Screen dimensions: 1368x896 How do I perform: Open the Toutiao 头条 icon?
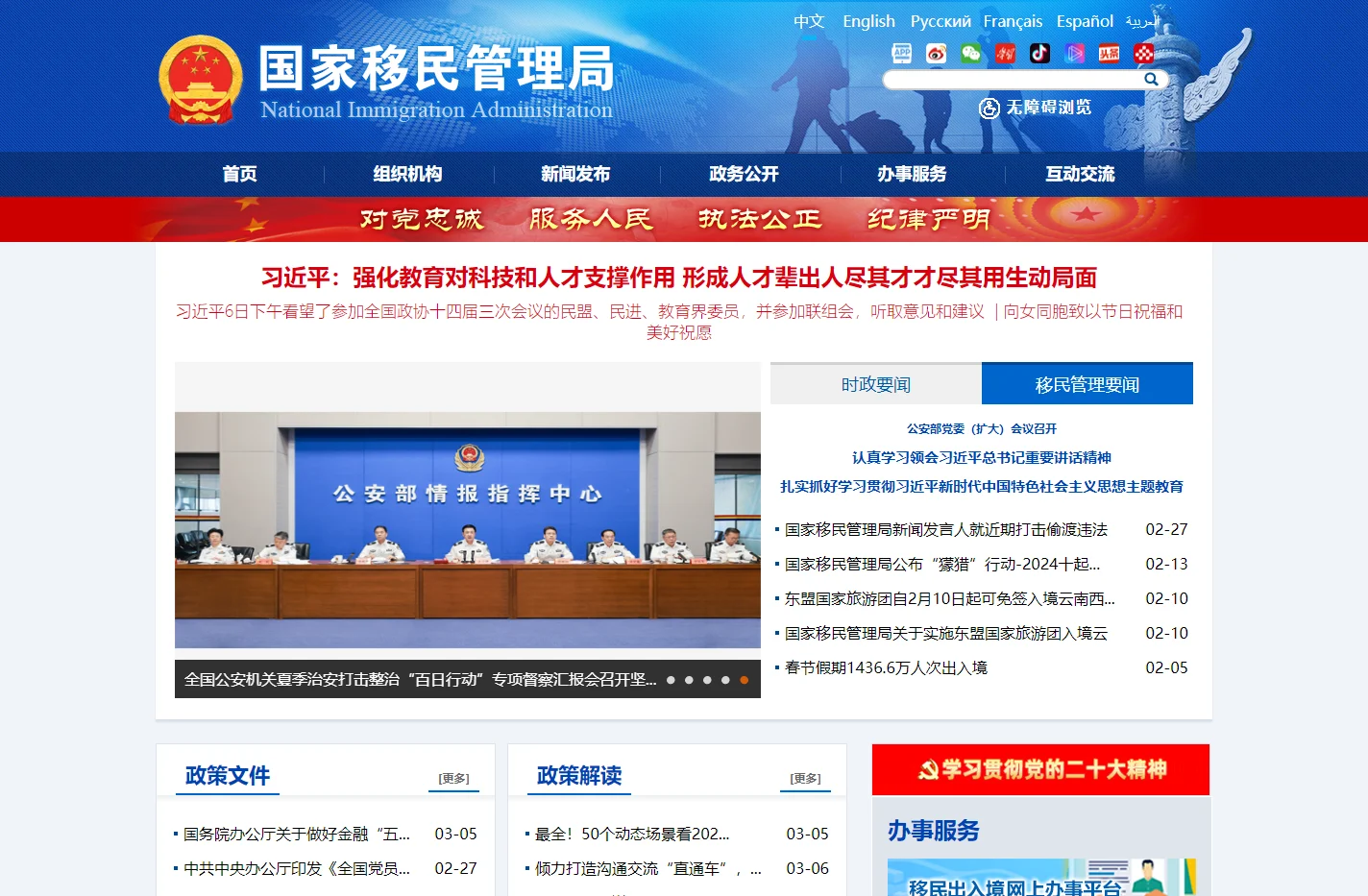[x=1110, y=54]
